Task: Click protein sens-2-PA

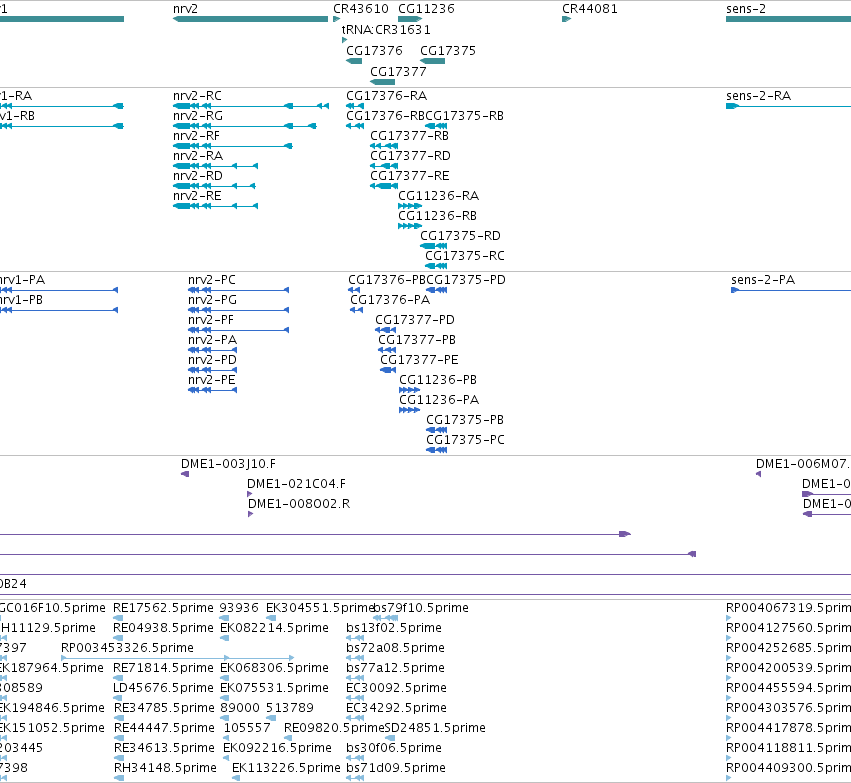Action: tap(763, 281)
